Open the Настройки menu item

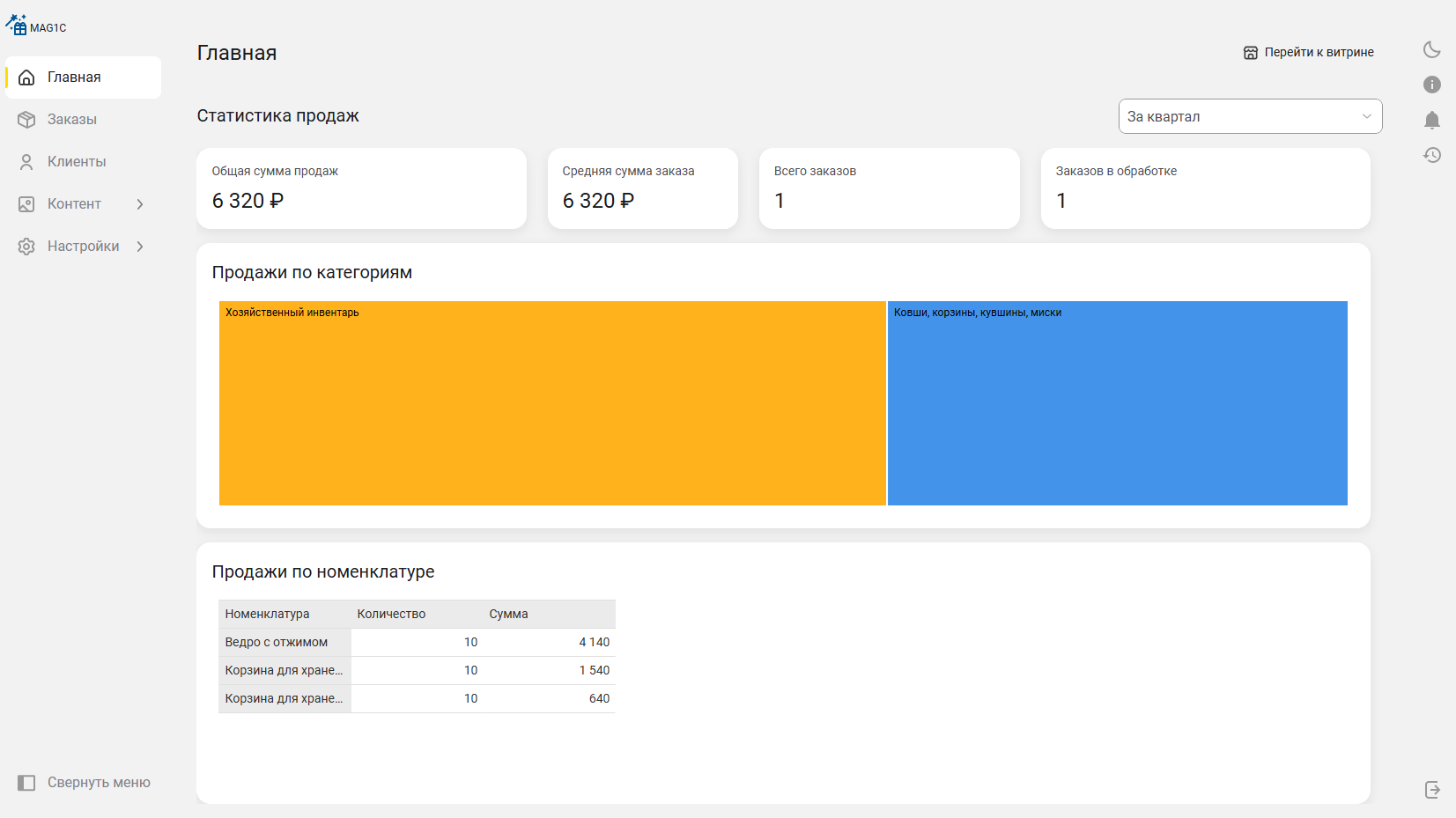point(83,247)
